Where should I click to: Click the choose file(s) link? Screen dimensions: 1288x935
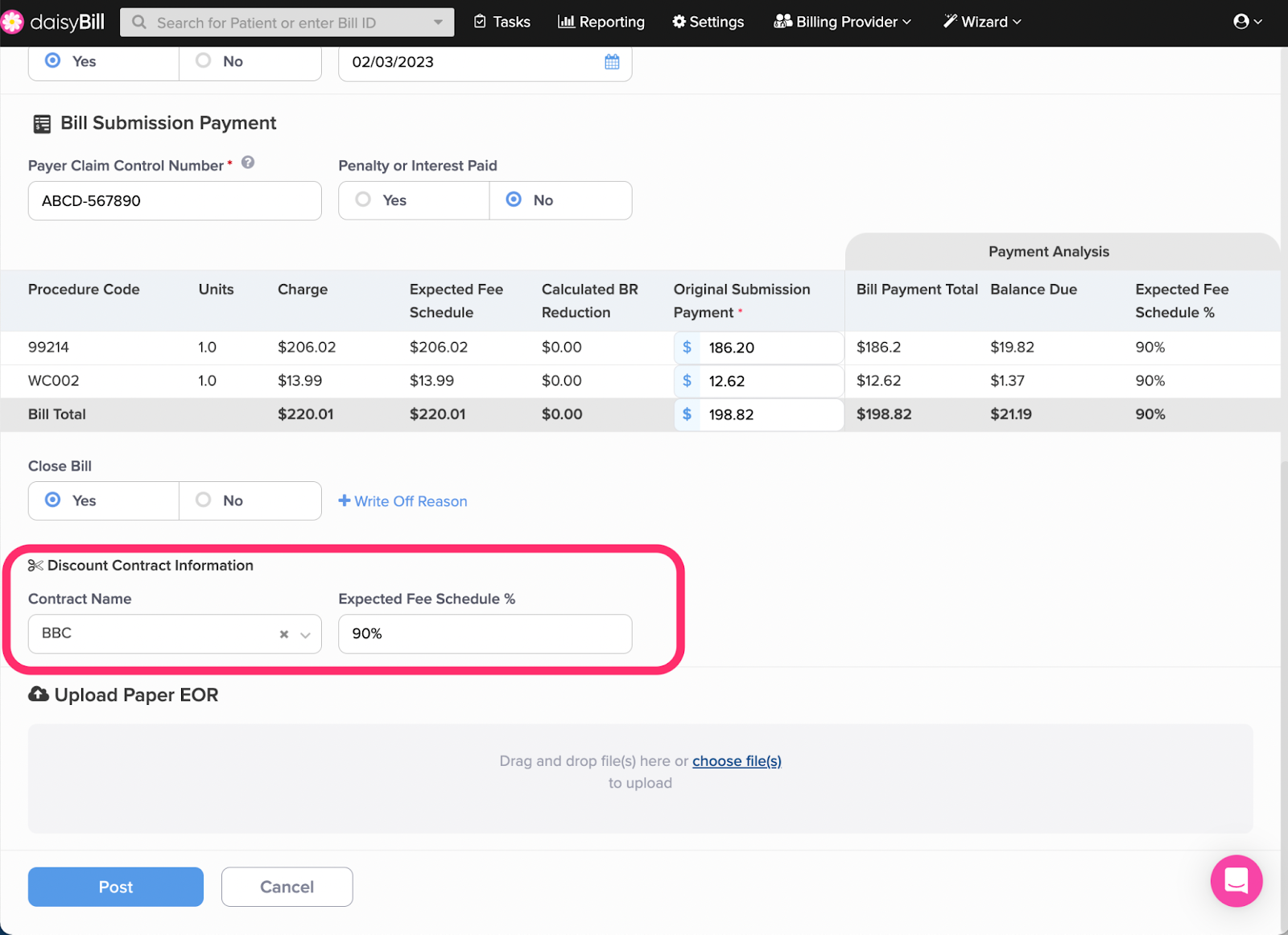(737, 761)
